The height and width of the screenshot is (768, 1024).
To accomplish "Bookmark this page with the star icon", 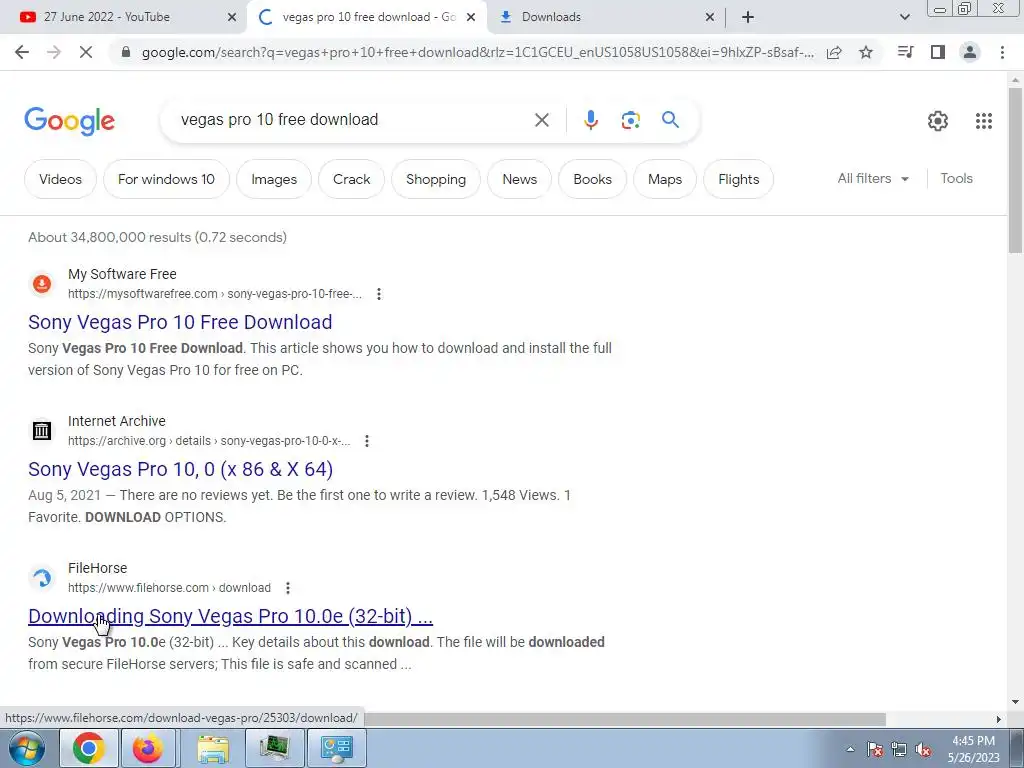I will tap(866, 52).
